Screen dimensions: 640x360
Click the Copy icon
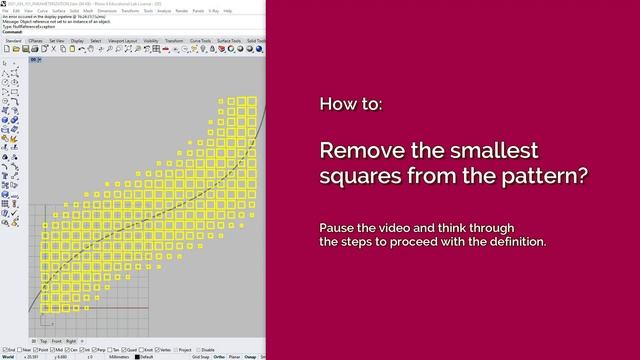click(x=63, y=49)
